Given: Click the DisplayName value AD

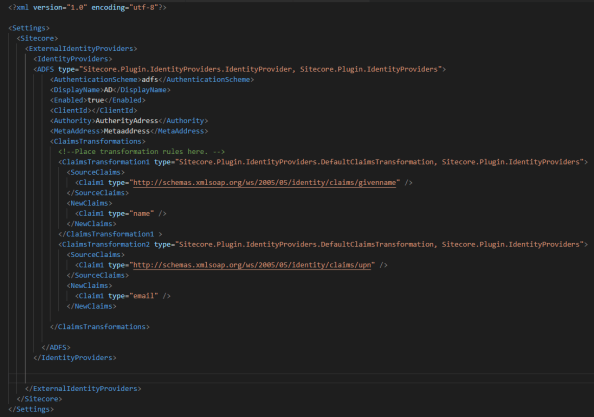Looking at the screenshot, I should point(108,90).
